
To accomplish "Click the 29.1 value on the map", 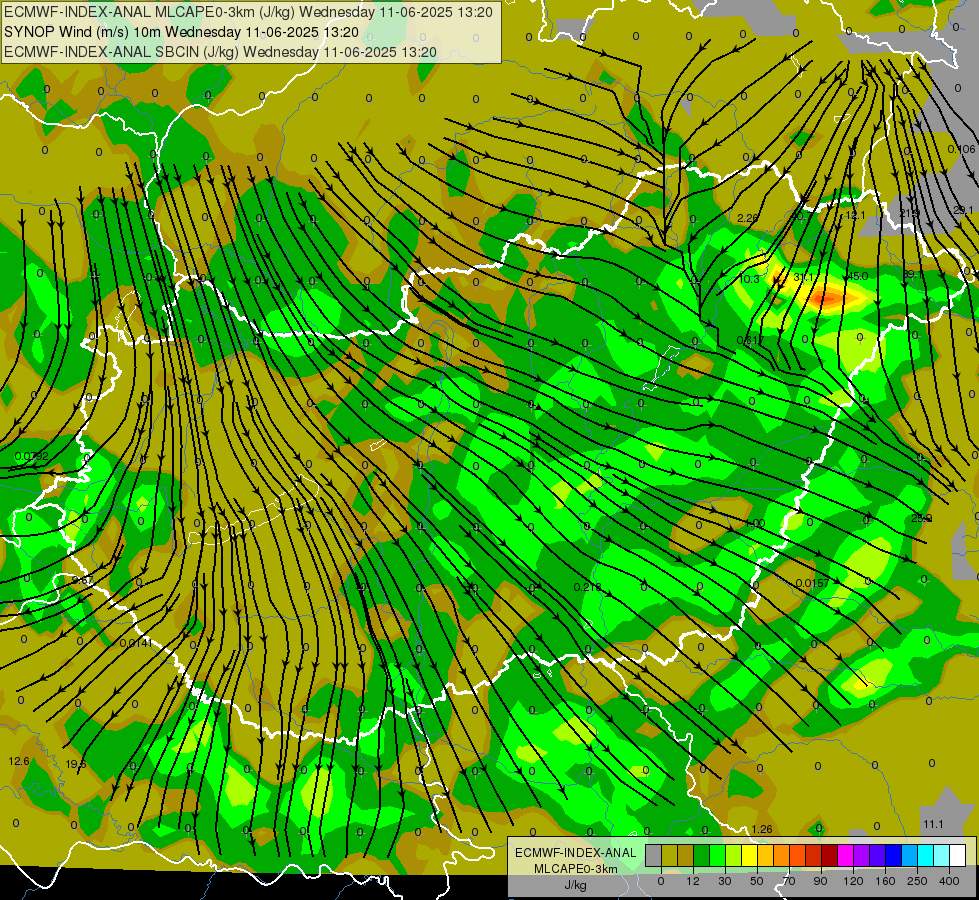I will point(963,210).
